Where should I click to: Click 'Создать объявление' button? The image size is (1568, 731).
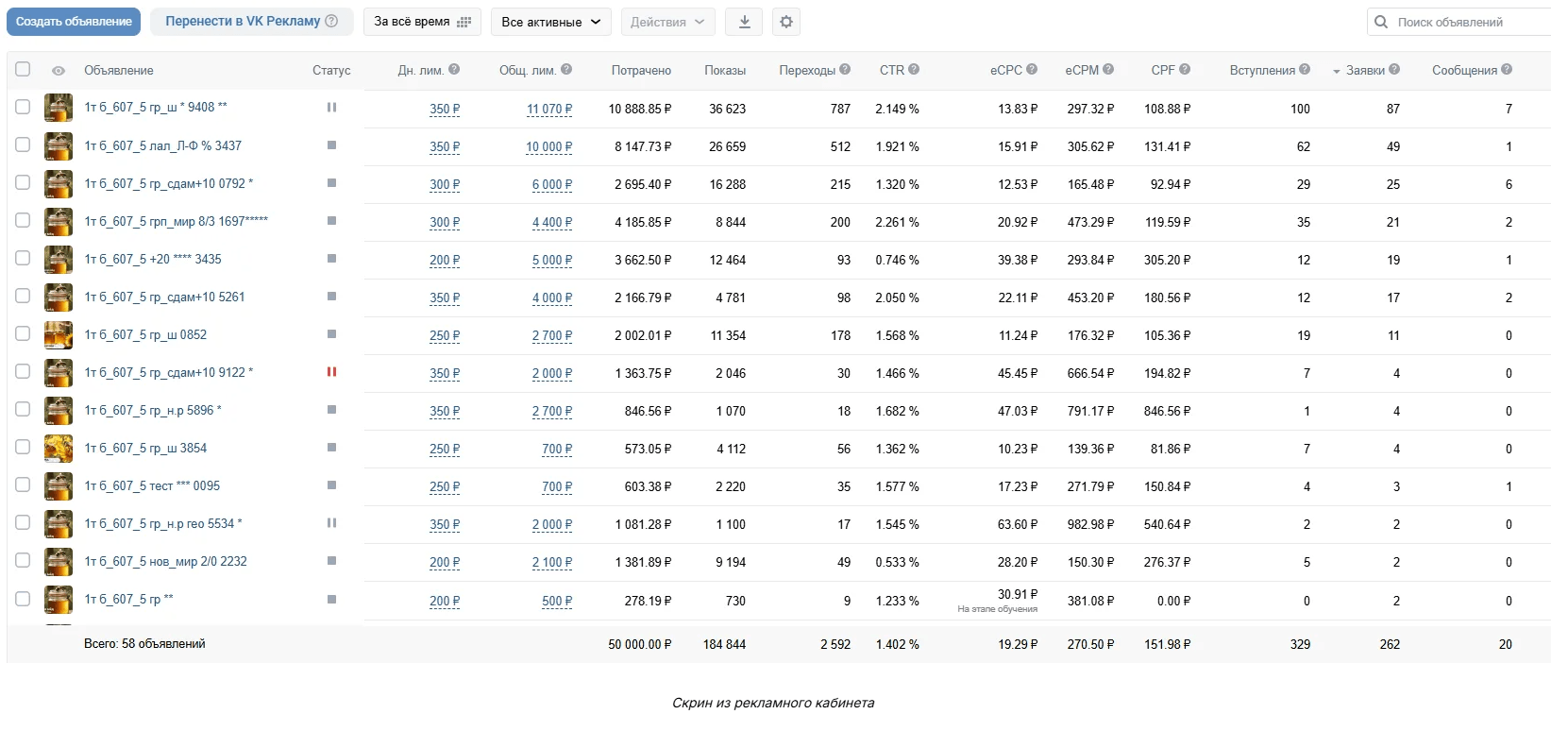point(74,22)
